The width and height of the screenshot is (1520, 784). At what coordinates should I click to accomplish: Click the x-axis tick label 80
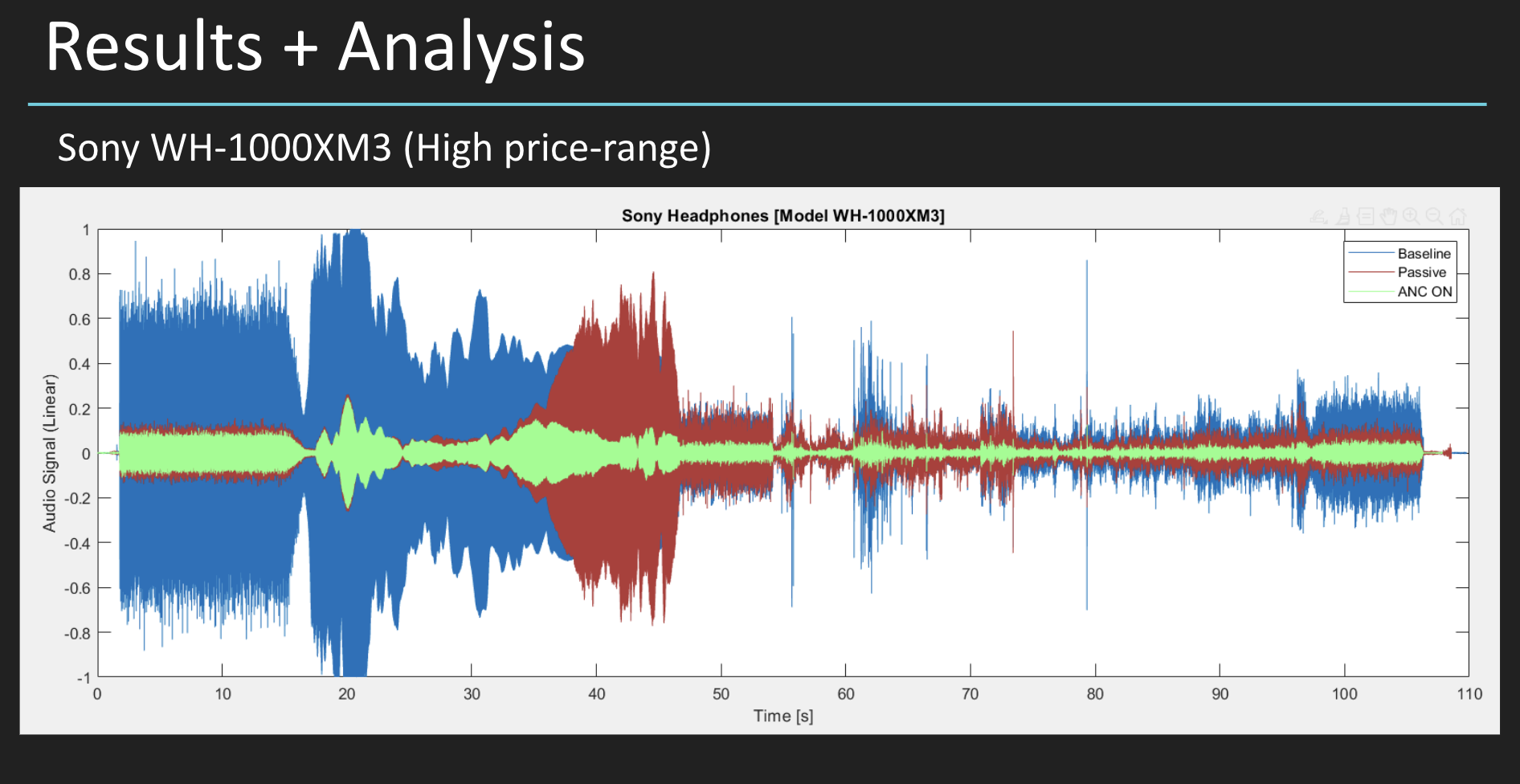(1095, 694)
